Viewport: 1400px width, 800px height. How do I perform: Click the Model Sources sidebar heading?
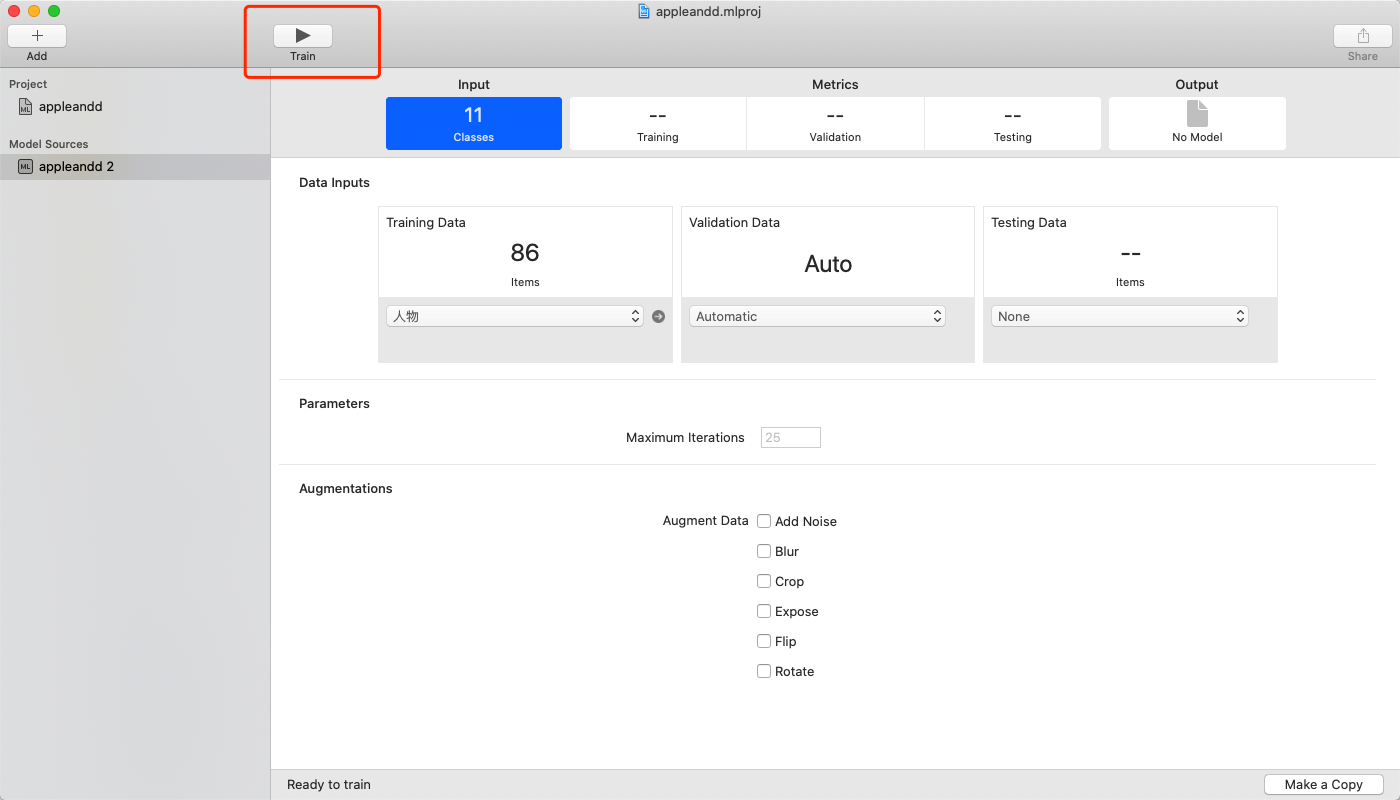click(x=49, y=144)
